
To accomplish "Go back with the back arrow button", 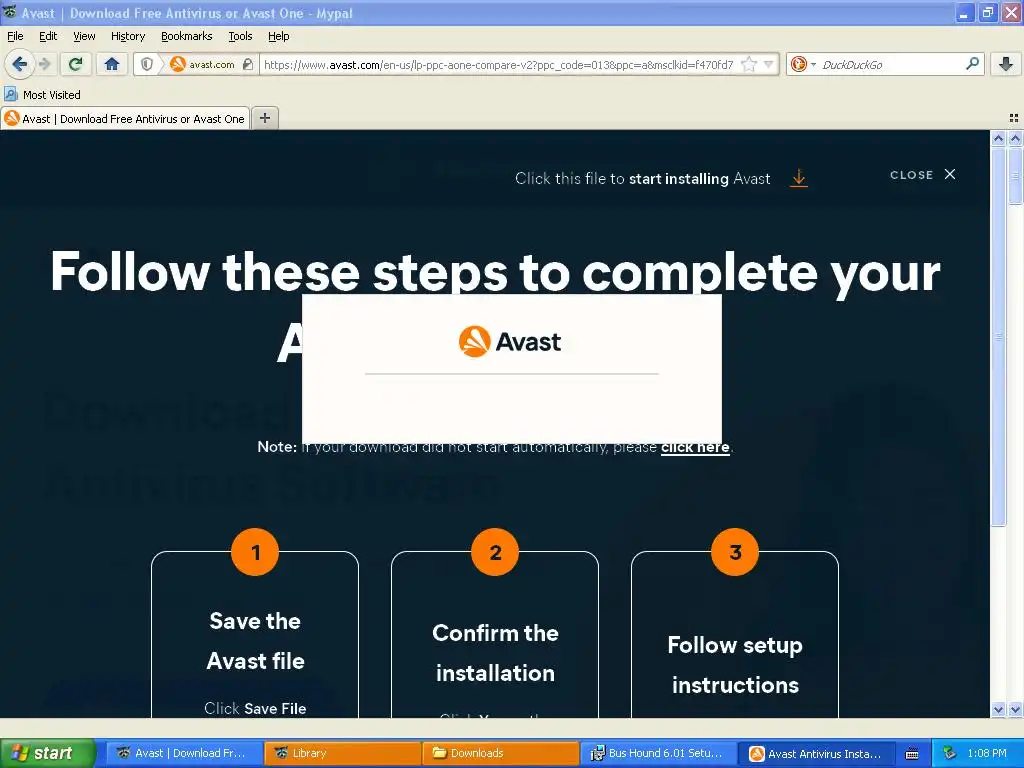I will click(x=19, y=64).
